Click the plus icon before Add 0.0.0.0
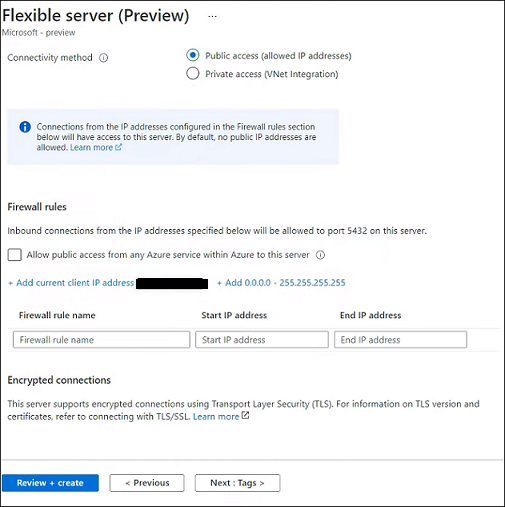Screen dimensions: 505x507 (219, 283)
